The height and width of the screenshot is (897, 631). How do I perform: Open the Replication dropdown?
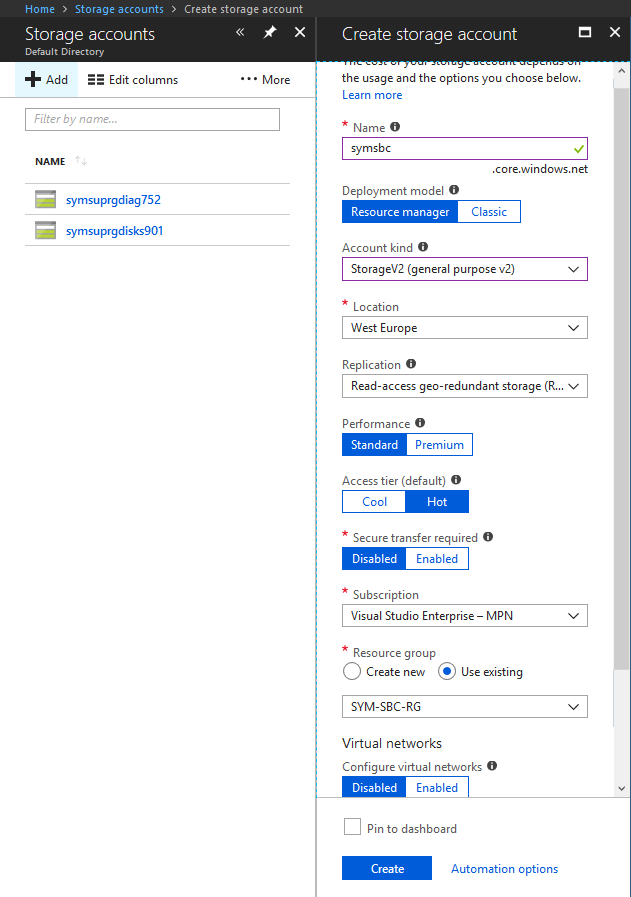pyautogui.click(x=465, y=386)
